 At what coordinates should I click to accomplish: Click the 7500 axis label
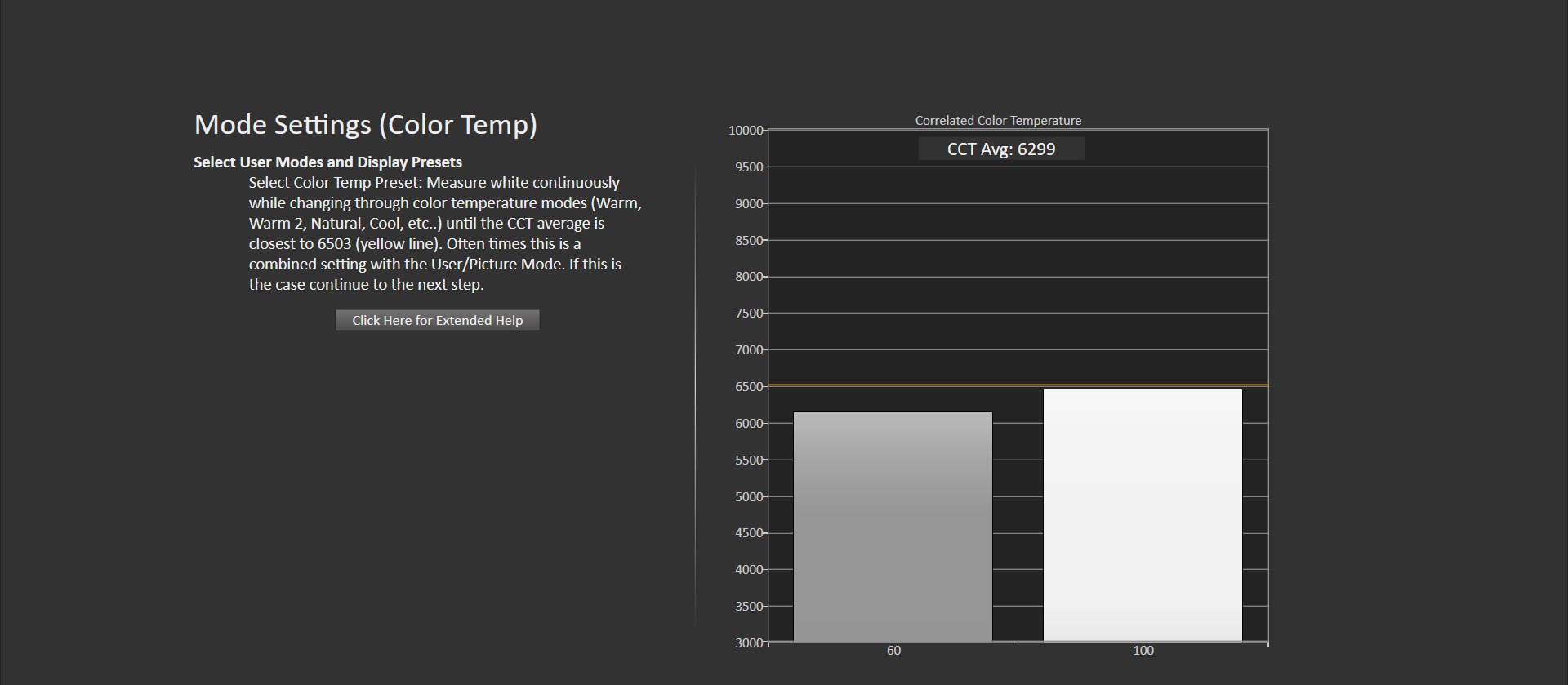[749, 313]
